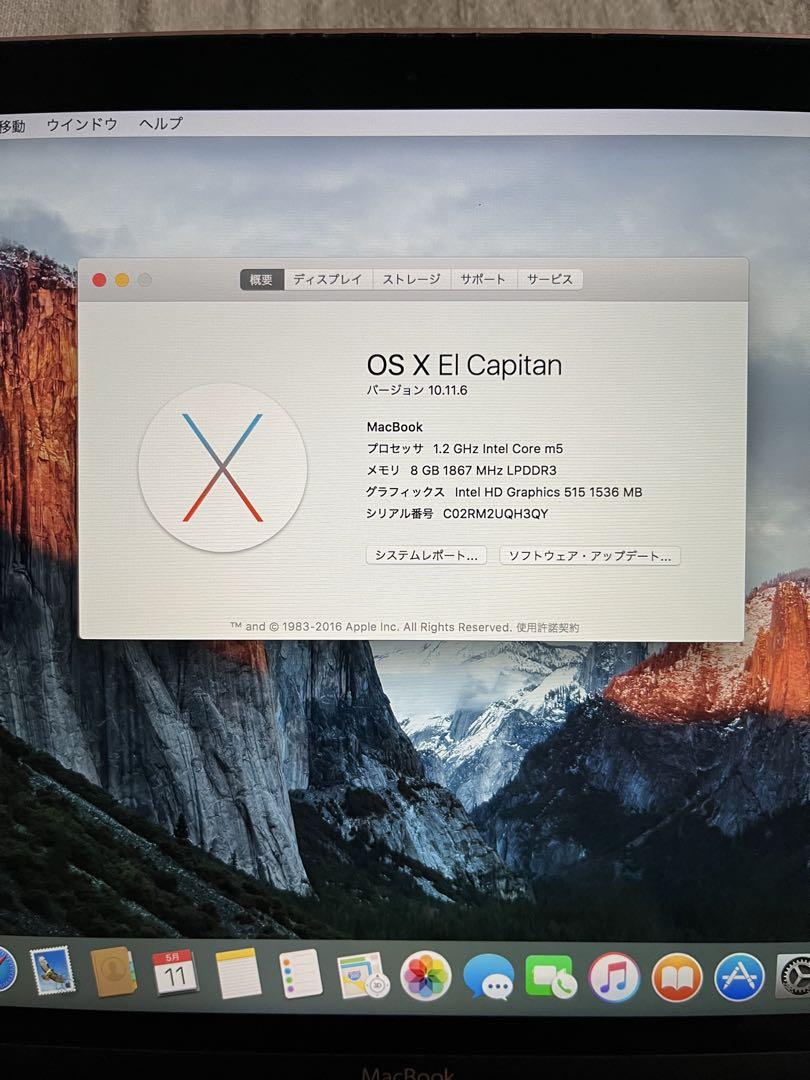
Task: Open the Contacts app in the Dock
Action: pos(114,971)
